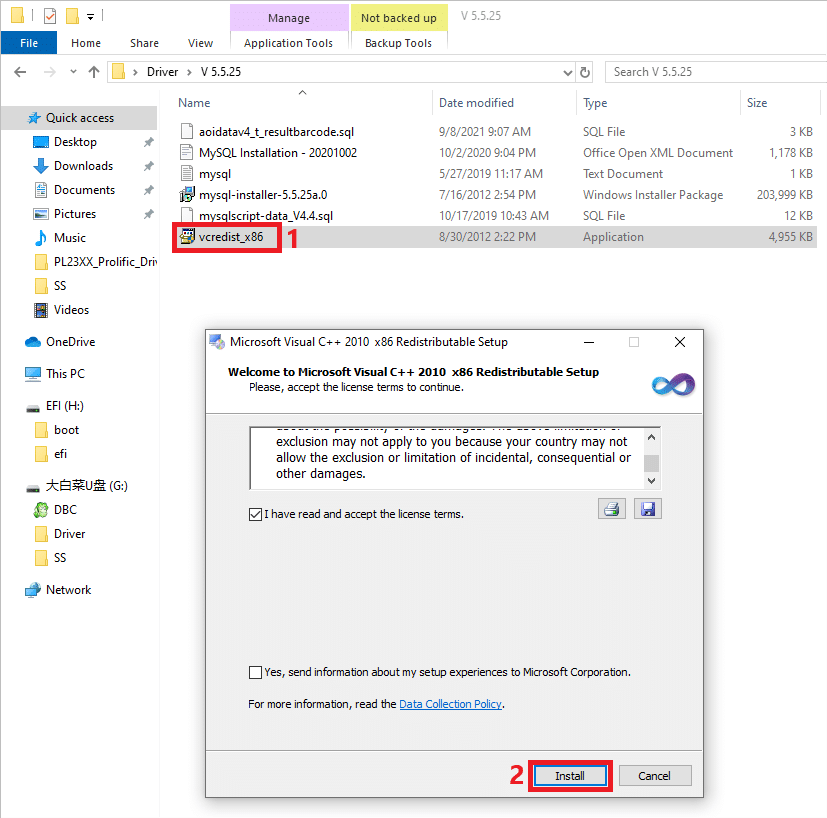Viewport: 827px width, 818px height.
Task: Select Quick access in navigation pane
Action: (79, 118)
